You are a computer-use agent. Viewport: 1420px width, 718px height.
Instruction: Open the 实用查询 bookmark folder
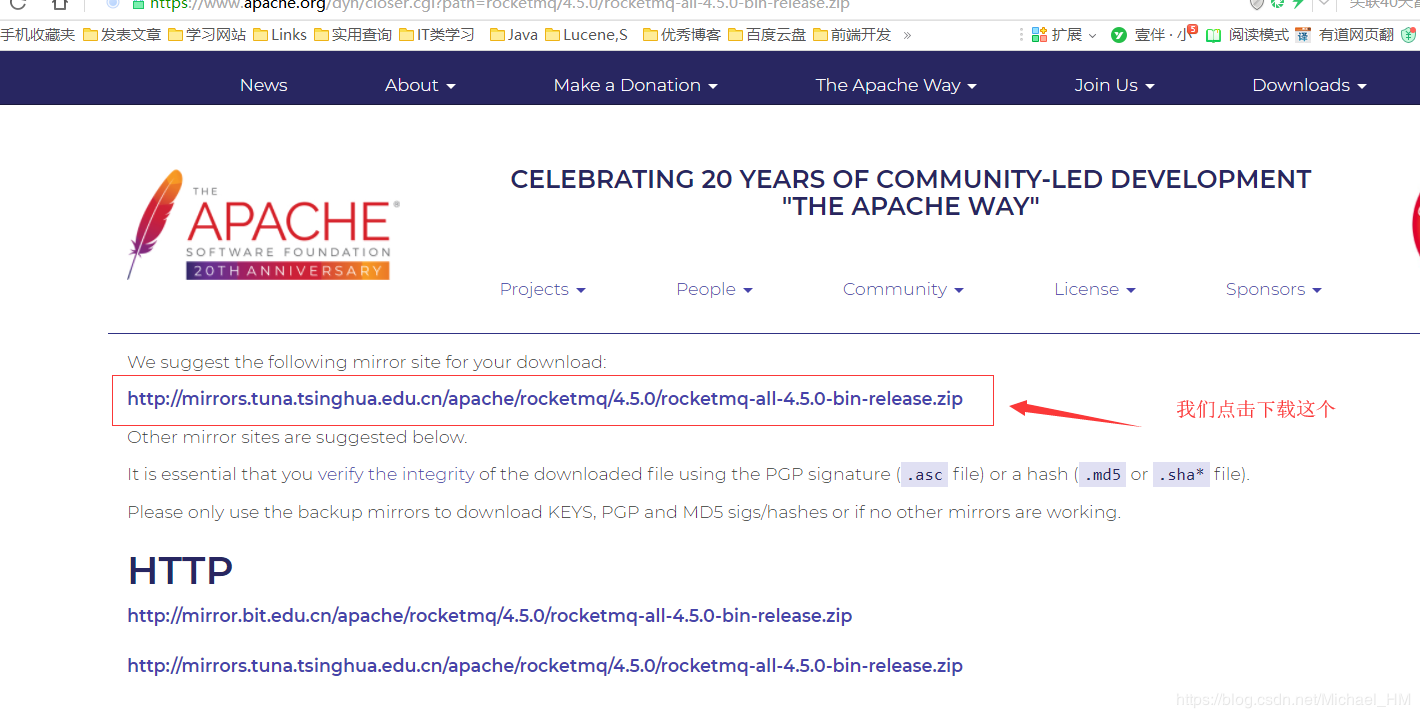point(353,35)
